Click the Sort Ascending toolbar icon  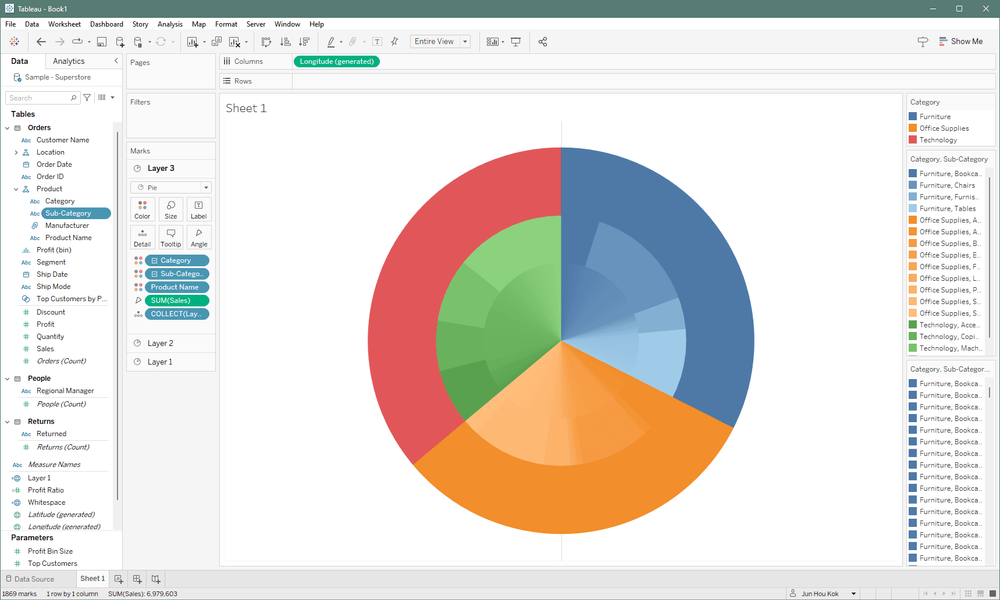tap(285, 42)
